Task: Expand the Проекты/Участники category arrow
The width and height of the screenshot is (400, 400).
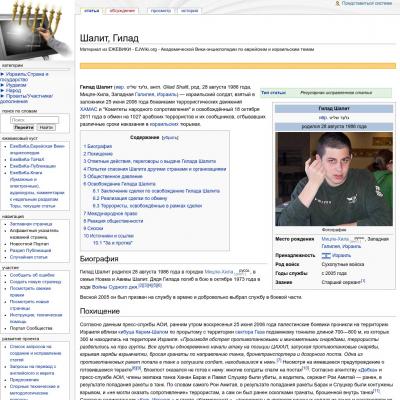Action: 2,96
